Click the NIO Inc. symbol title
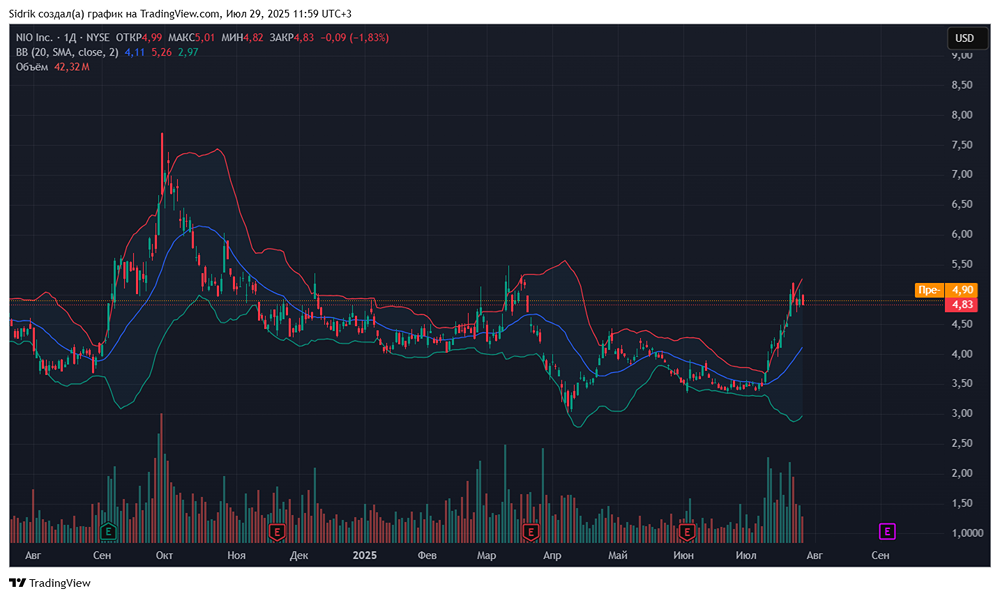 click(x=34, y=38)
